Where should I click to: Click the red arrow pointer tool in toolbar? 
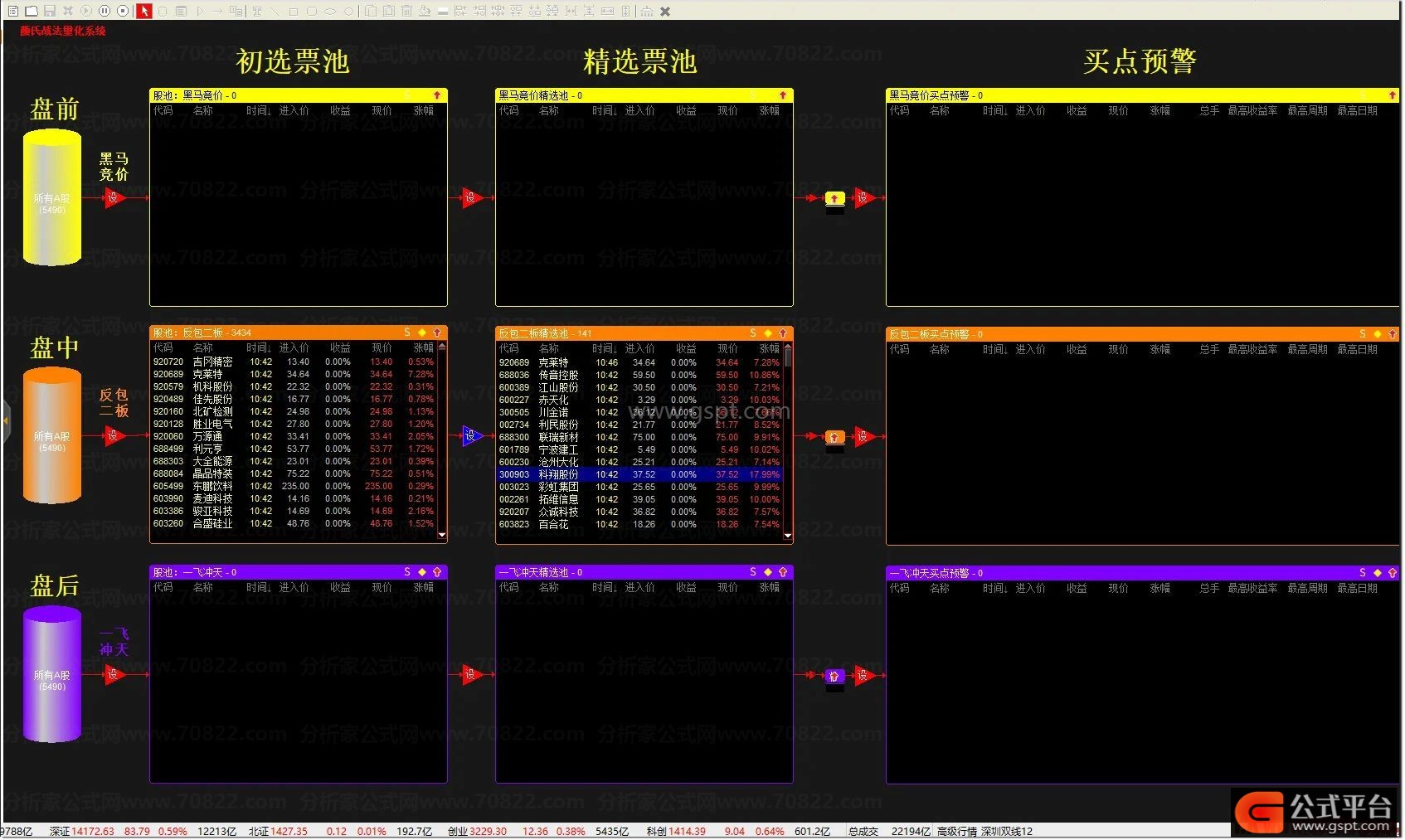[144, 11]
